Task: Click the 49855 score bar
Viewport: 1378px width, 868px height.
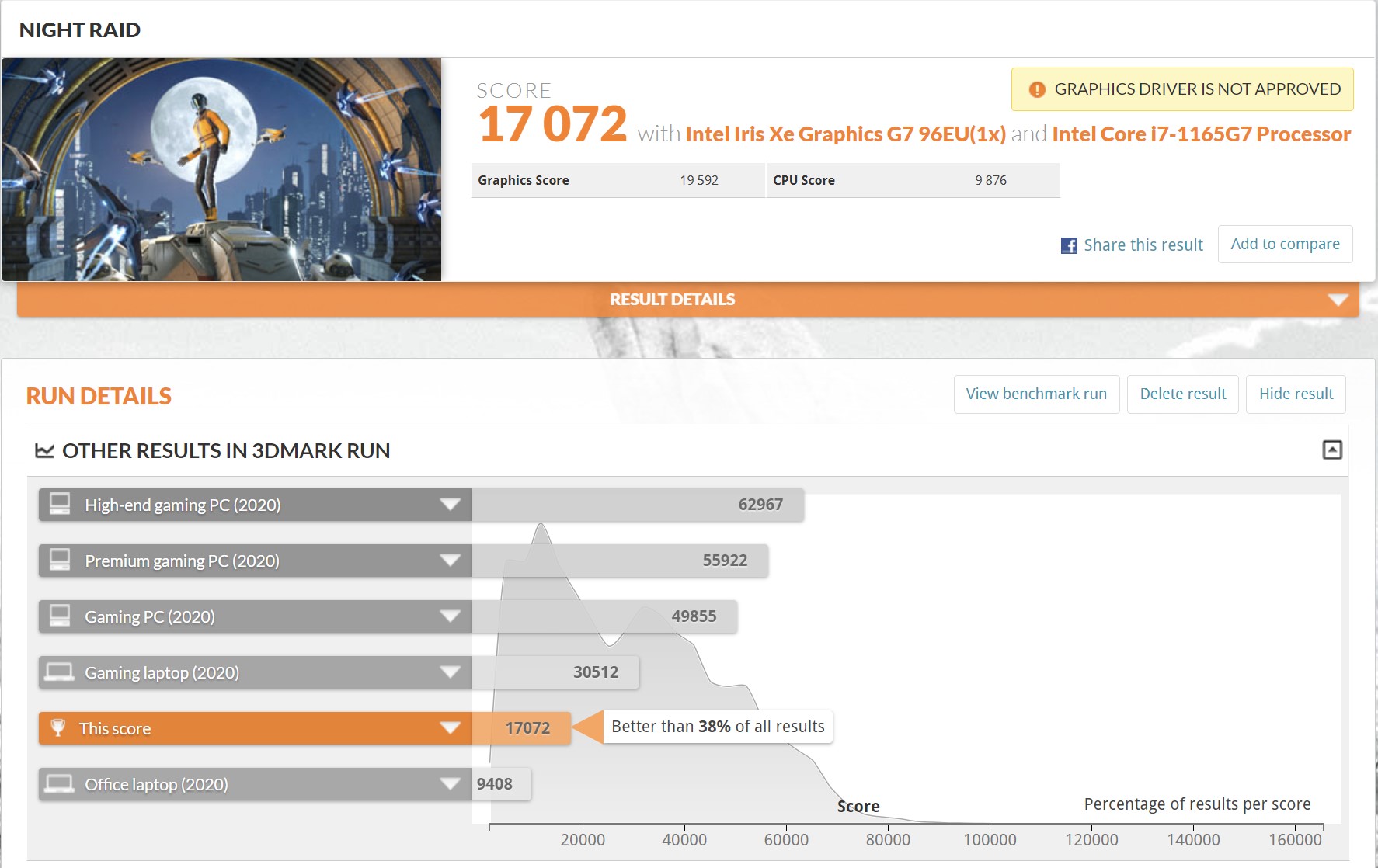Action: tap(604, 616)
